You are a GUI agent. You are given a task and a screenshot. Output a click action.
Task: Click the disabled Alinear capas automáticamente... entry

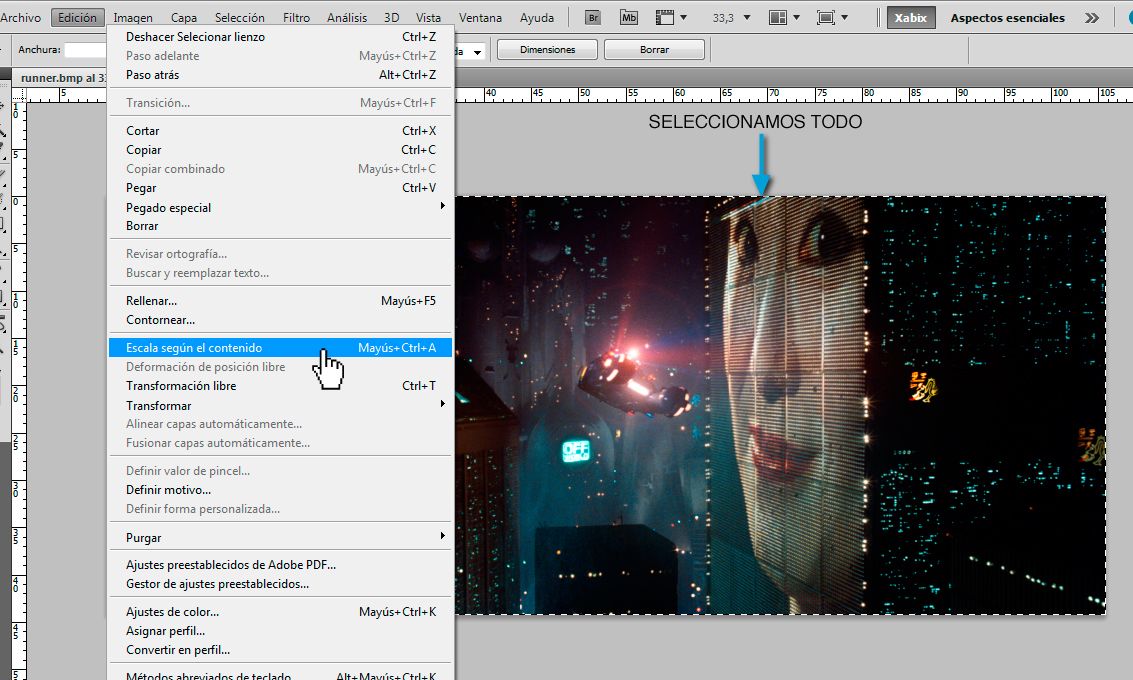coord(280,424)
